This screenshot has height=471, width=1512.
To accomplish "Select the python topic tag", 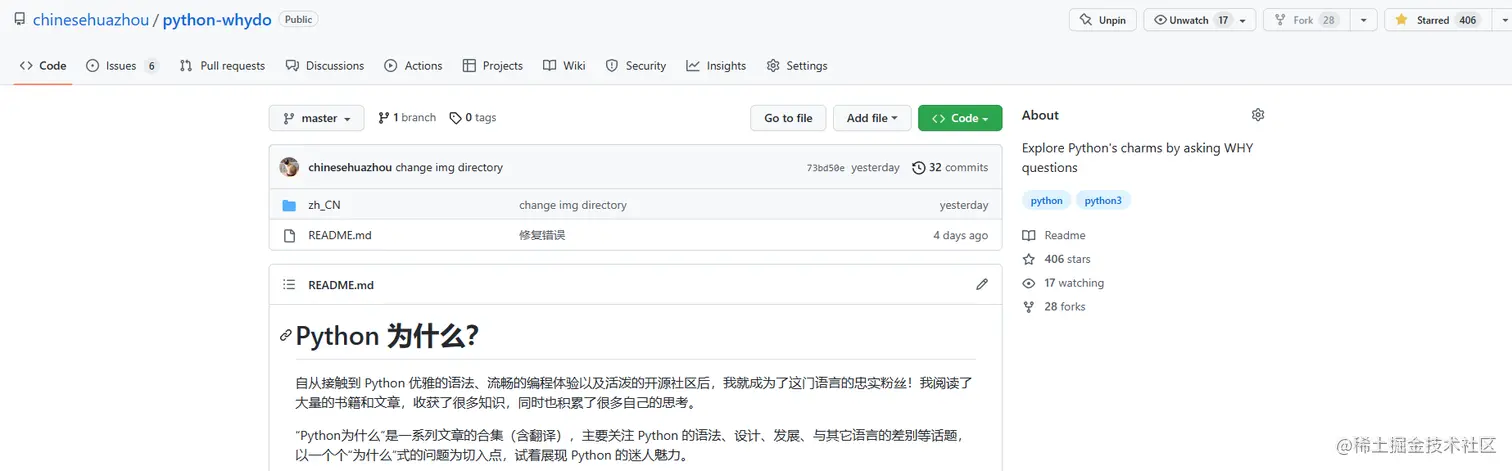I will point(1046,201).
